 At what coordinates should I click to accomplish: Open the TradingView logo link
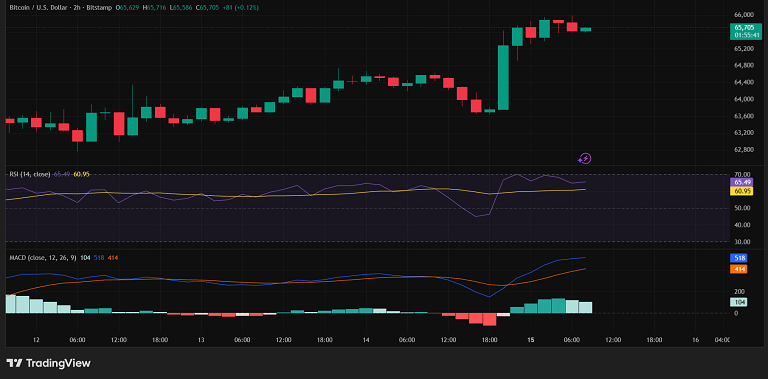pos(48,363)
